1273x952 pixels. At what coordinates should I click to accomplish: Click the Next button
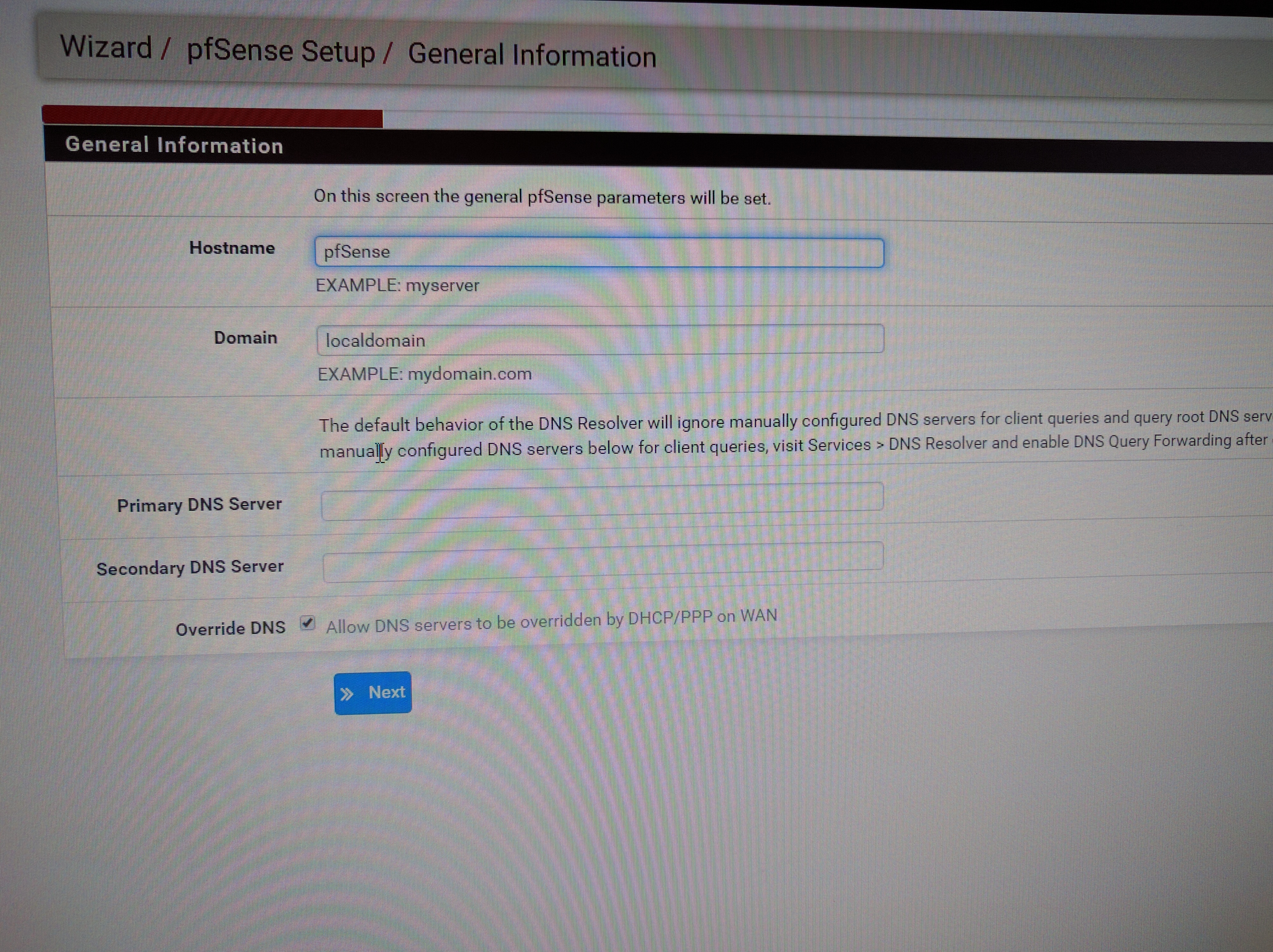pos(372,693)
